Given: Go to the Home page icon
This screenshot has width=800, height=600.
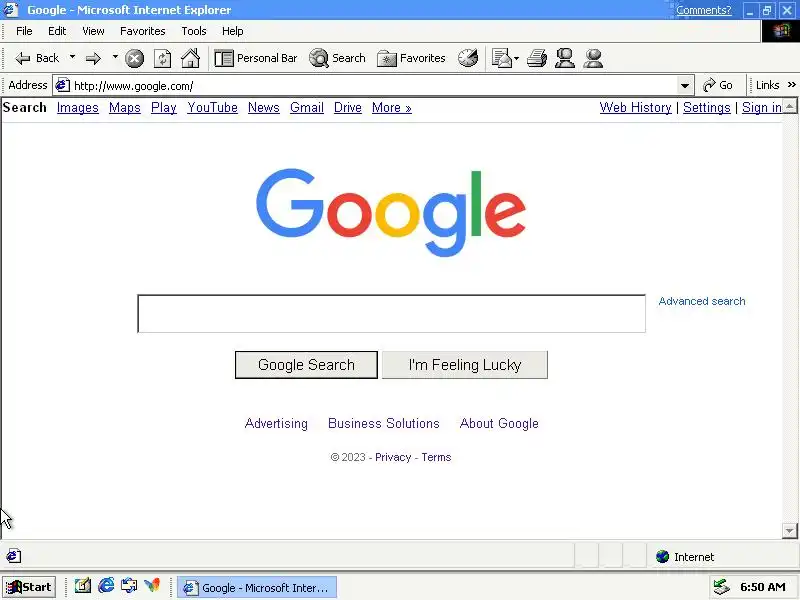Looking at the screenshot, I should point(190,58).
